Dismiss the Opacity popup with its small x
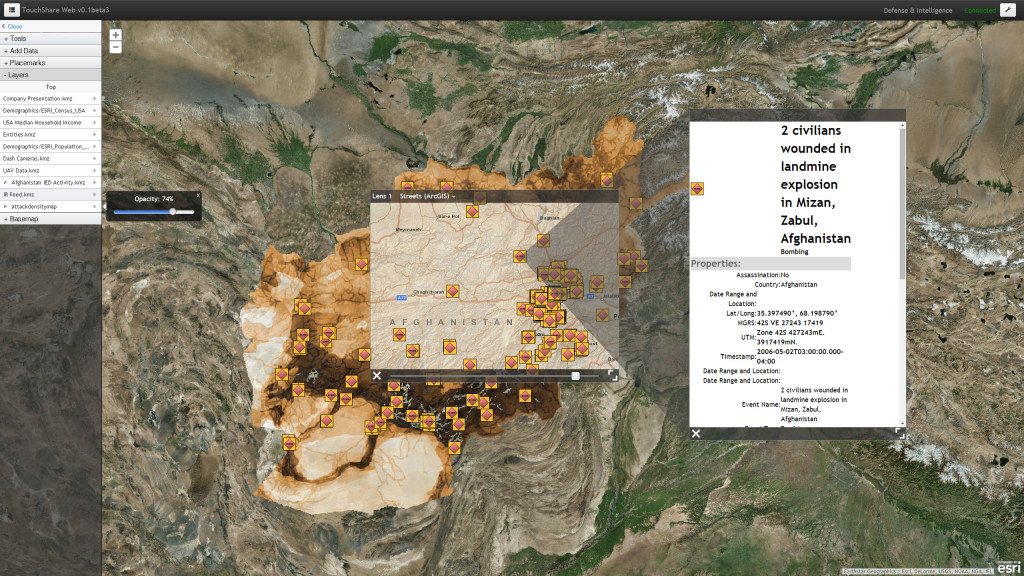The width and height of the screenshot is (1024, 576). click(x=198, y=195)
